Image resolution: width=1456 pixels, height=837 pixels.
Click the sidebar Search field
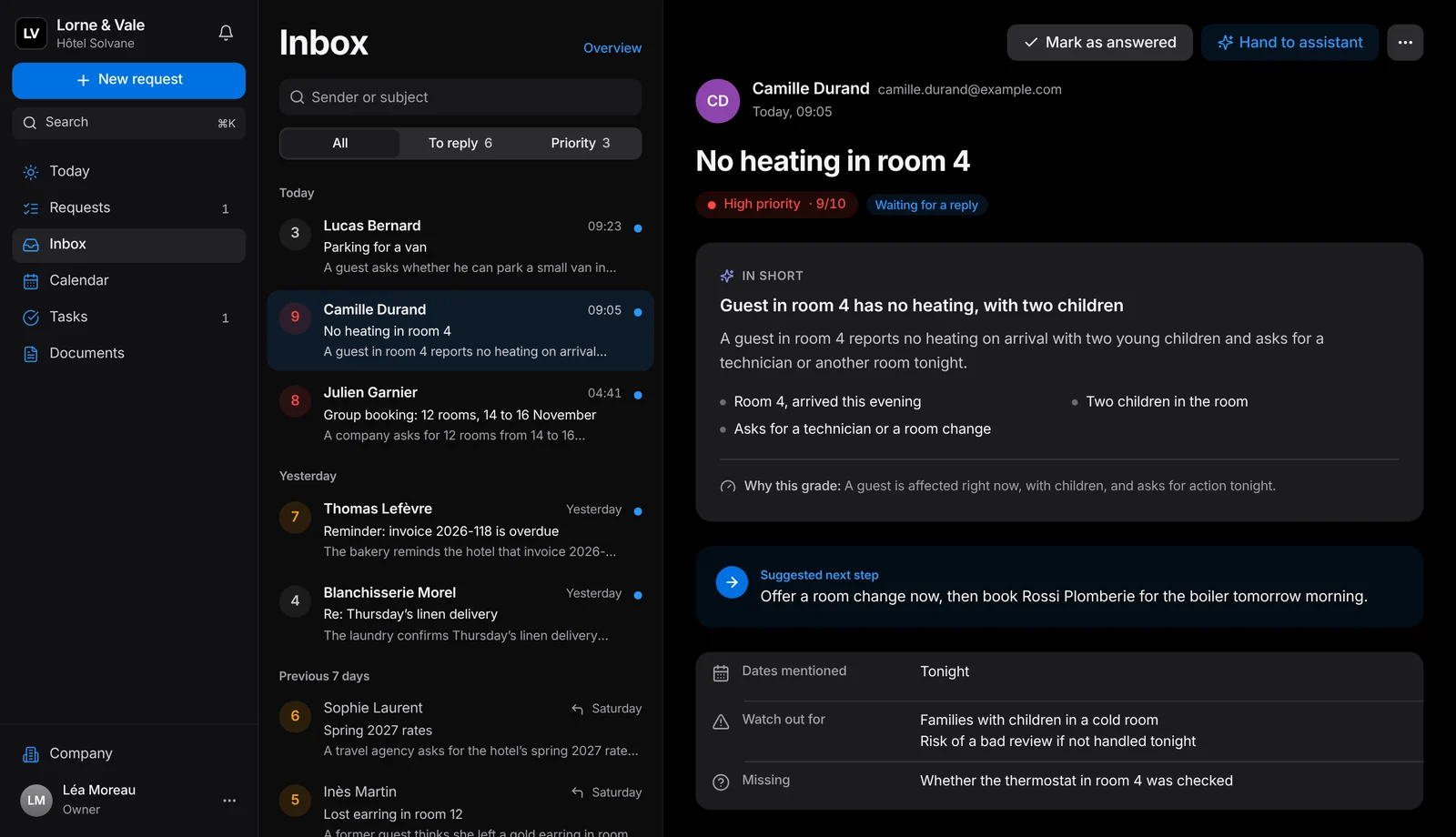[128, 123]
